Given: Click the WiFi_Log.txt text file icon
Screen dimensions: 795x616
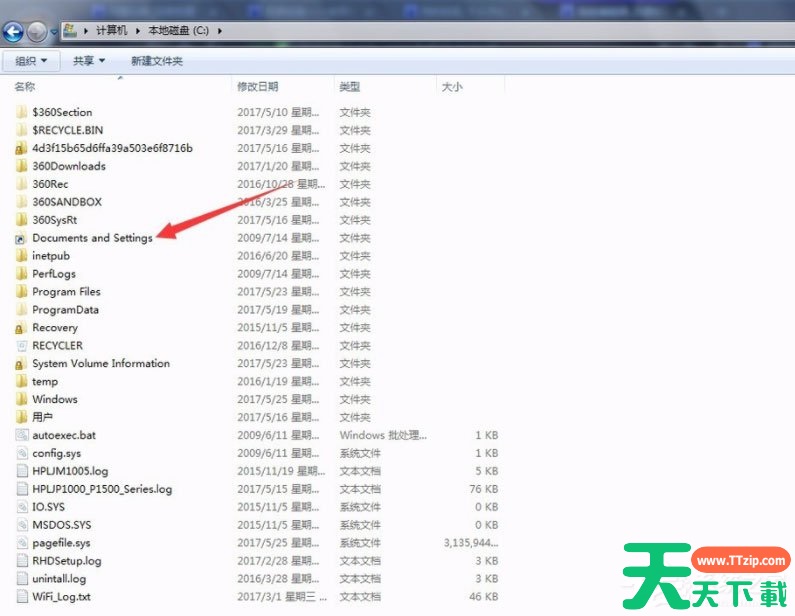Looking at the screenshot, I should (x=22, y=598).
